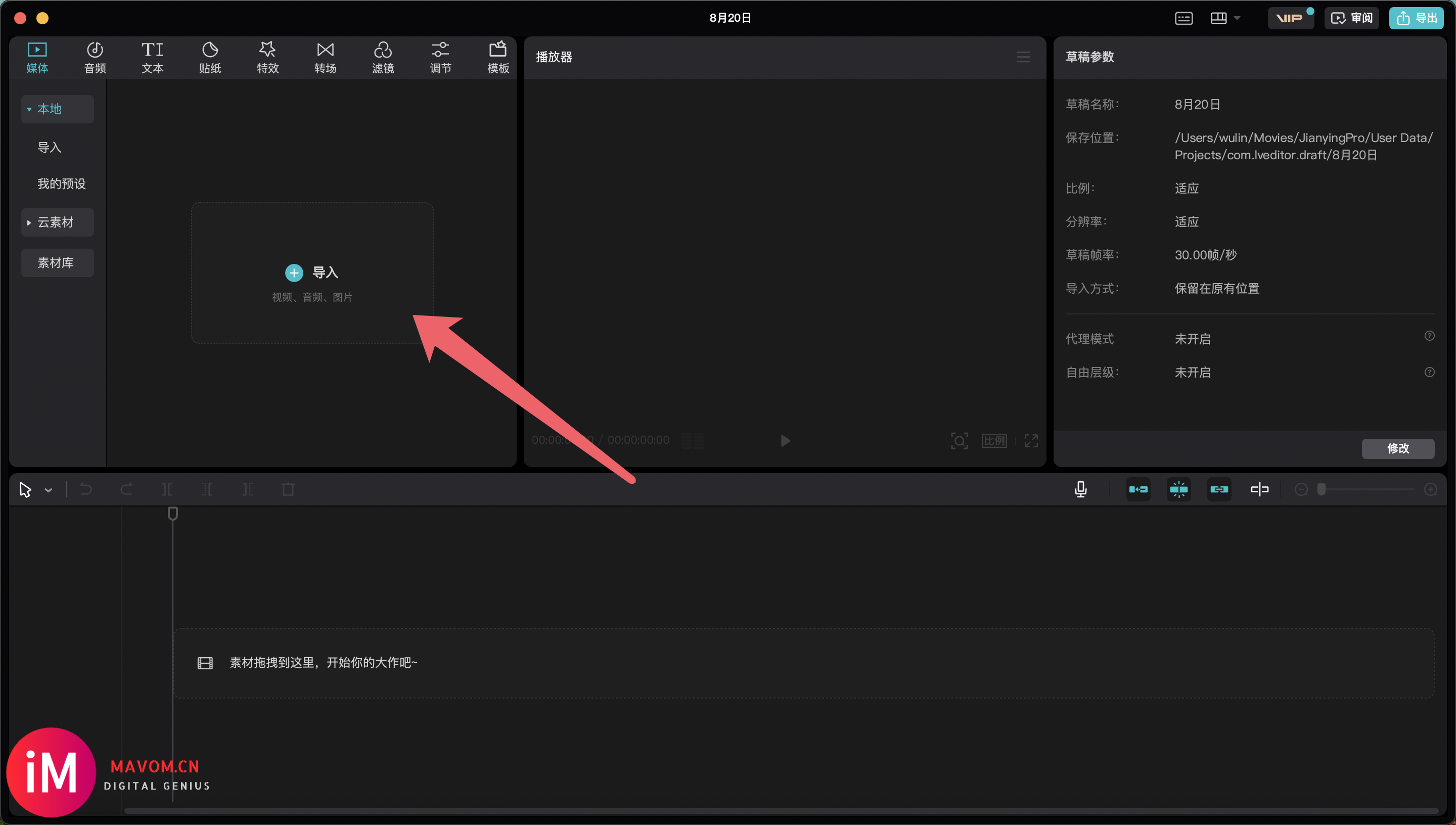The image size is (1456, 825).
Task: Click the 修改 (Modify) button
Action: click(x=1397, y=448)
